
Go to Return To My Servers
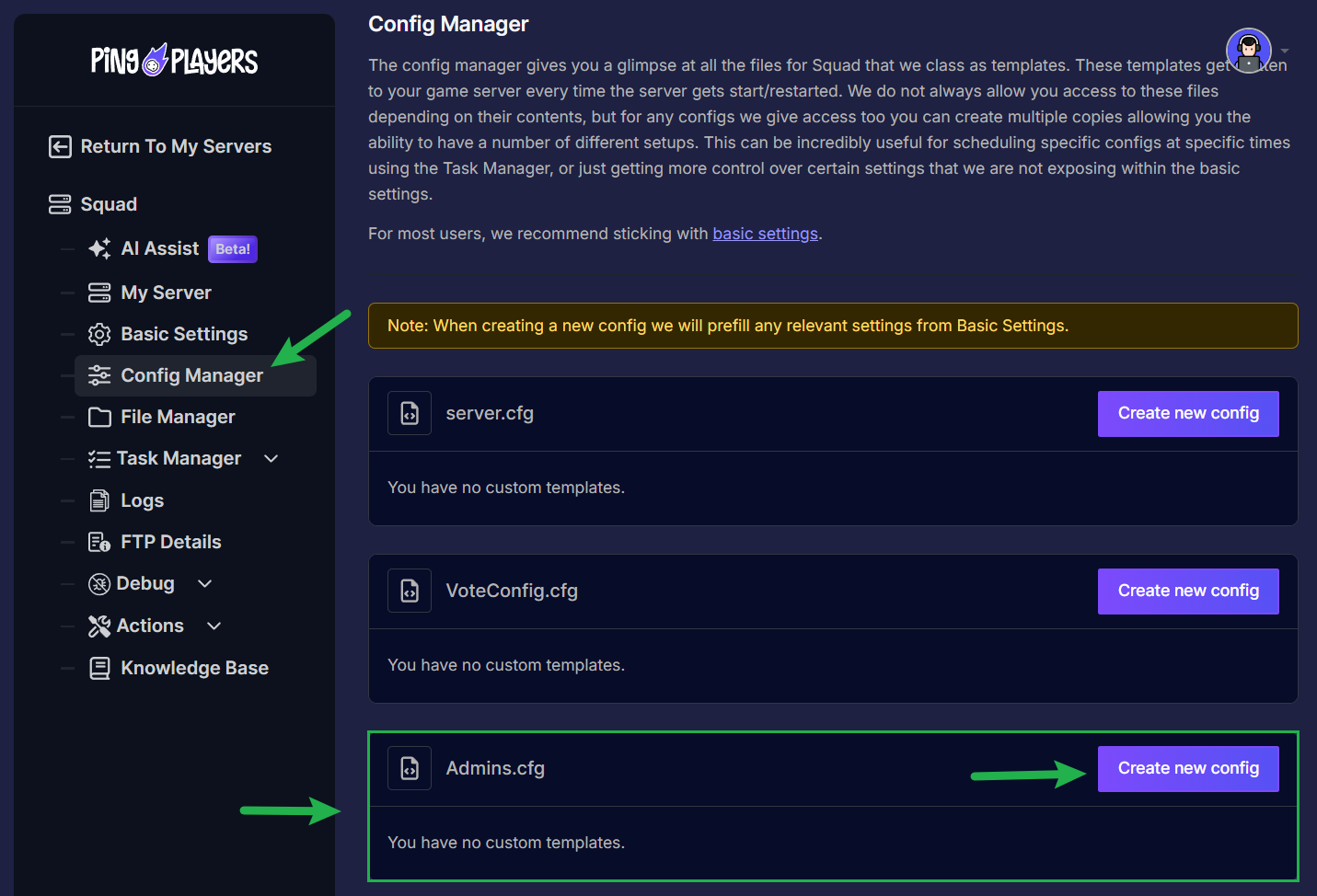coord(160,146)
